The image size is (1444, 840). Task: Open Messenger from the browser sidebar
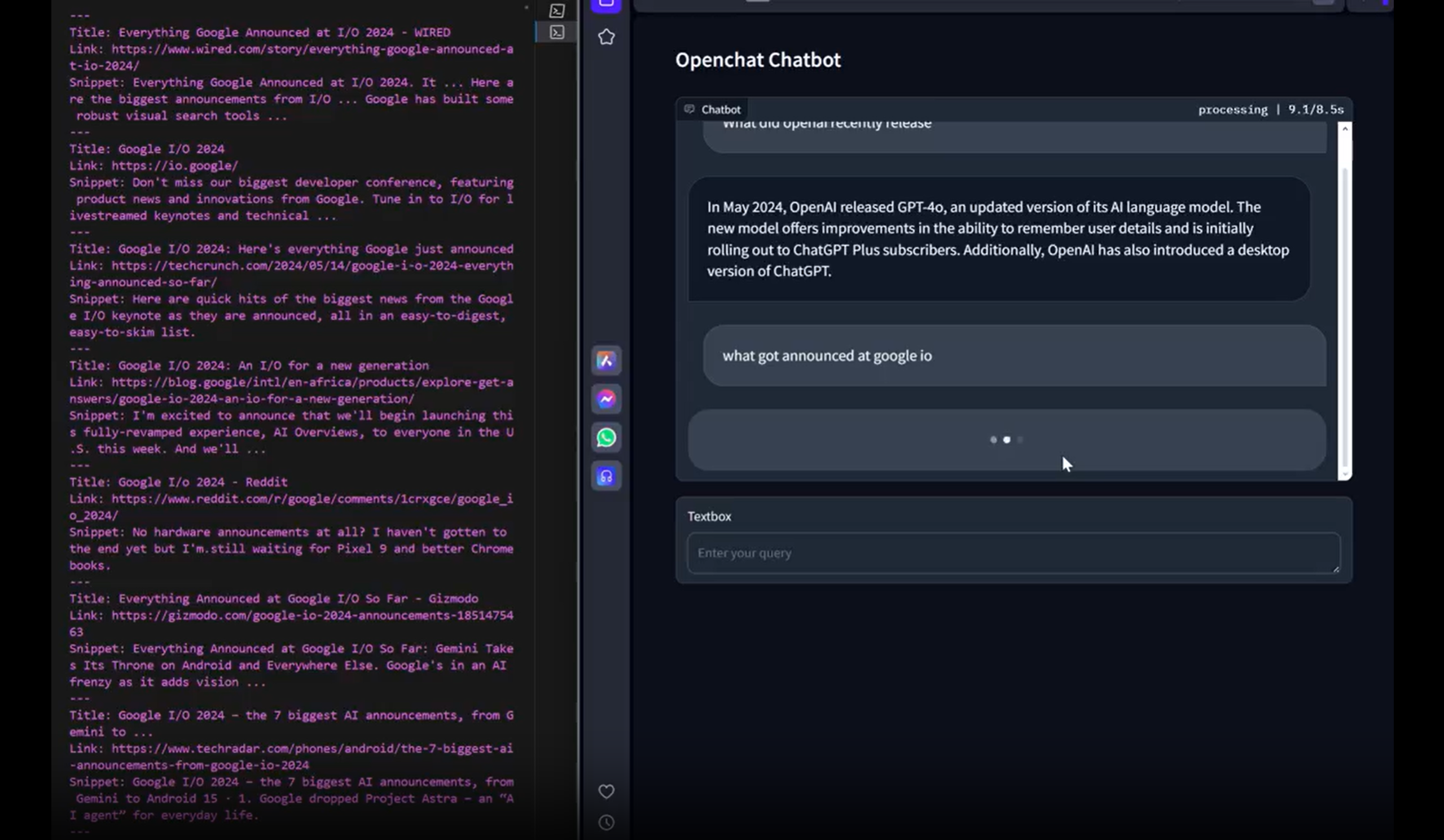(606, 399)
